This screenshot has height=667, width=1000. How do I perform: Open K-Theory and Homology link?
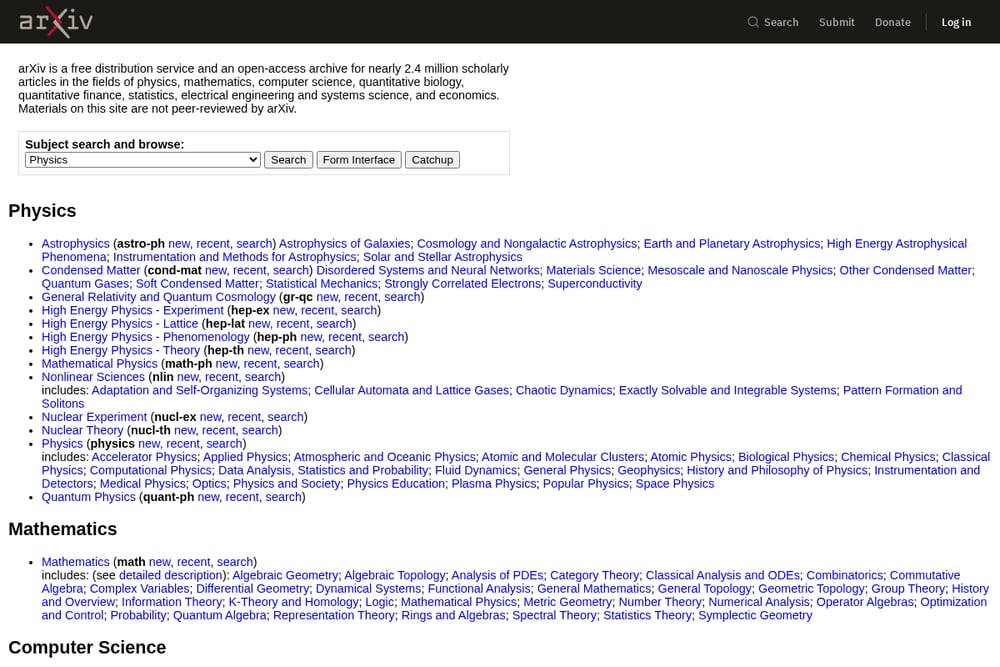point(293,603)
